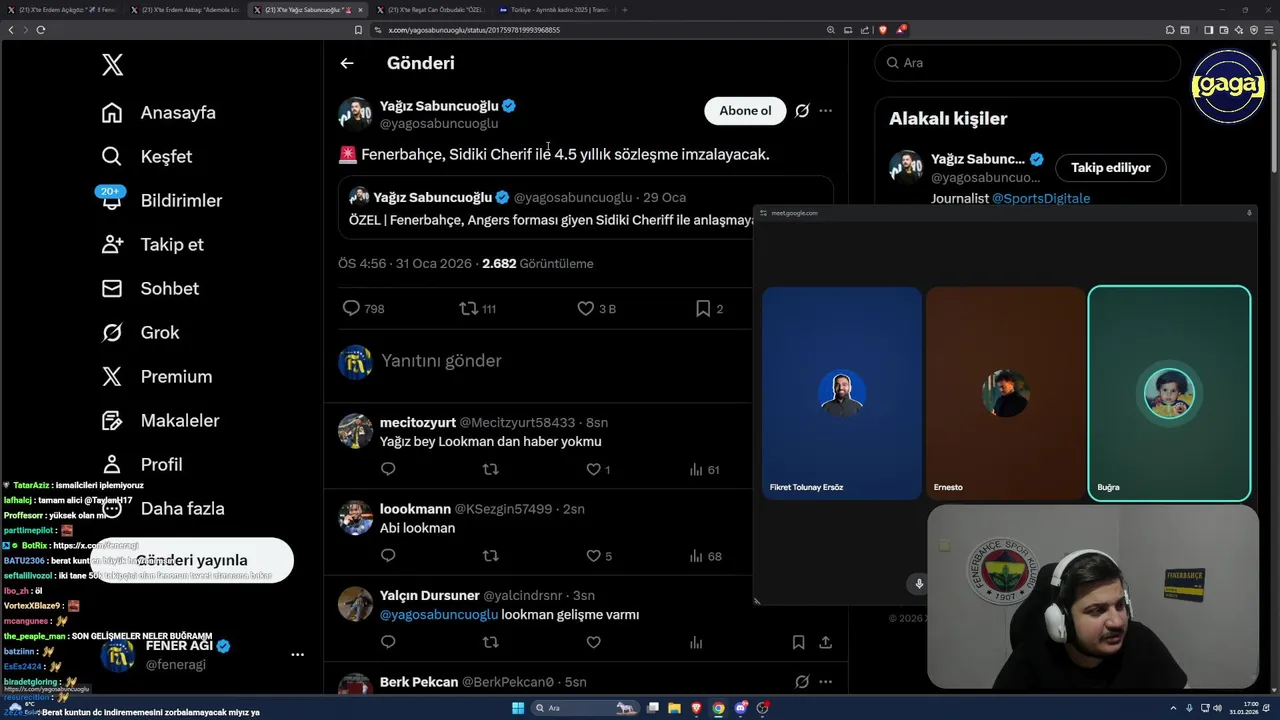Repost loookmann's reply

(x=490, y=556)
